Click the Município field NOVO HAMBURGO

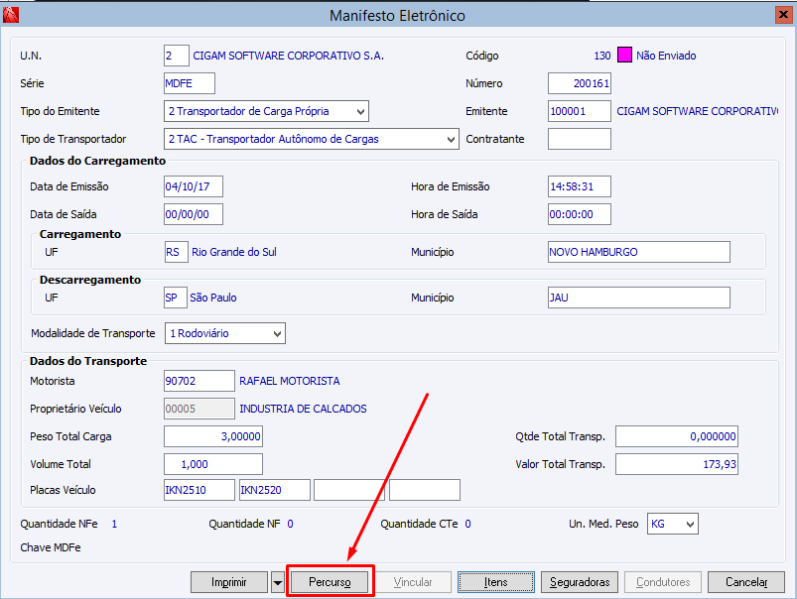(x=639, y=252)
